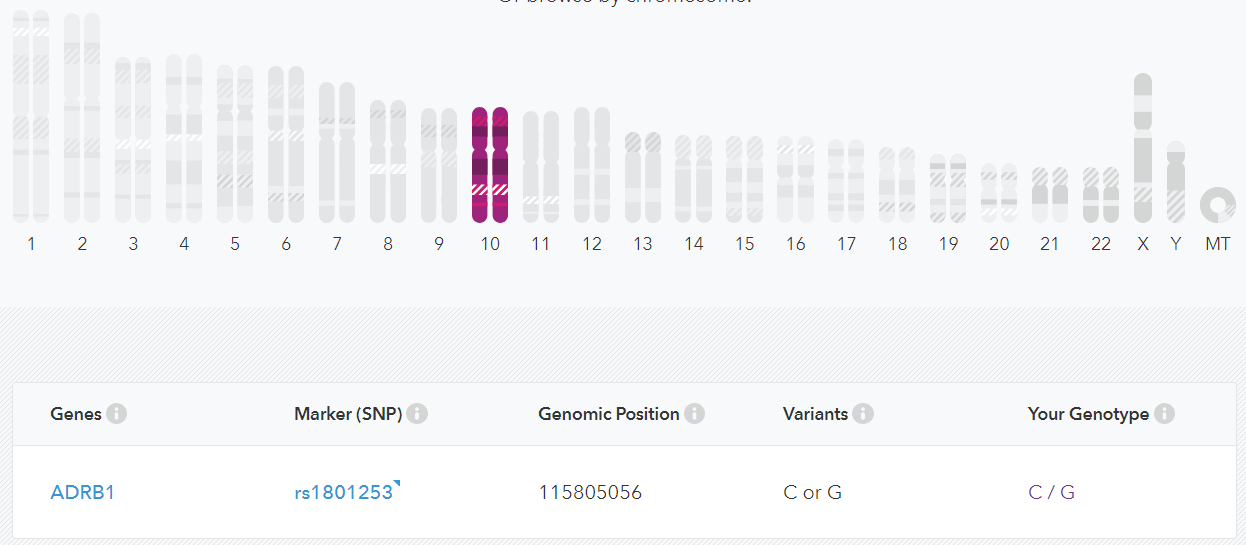Show Genomic Position info tooltip icon
The image size is (1246, 545).
click(x=694, y=414)
